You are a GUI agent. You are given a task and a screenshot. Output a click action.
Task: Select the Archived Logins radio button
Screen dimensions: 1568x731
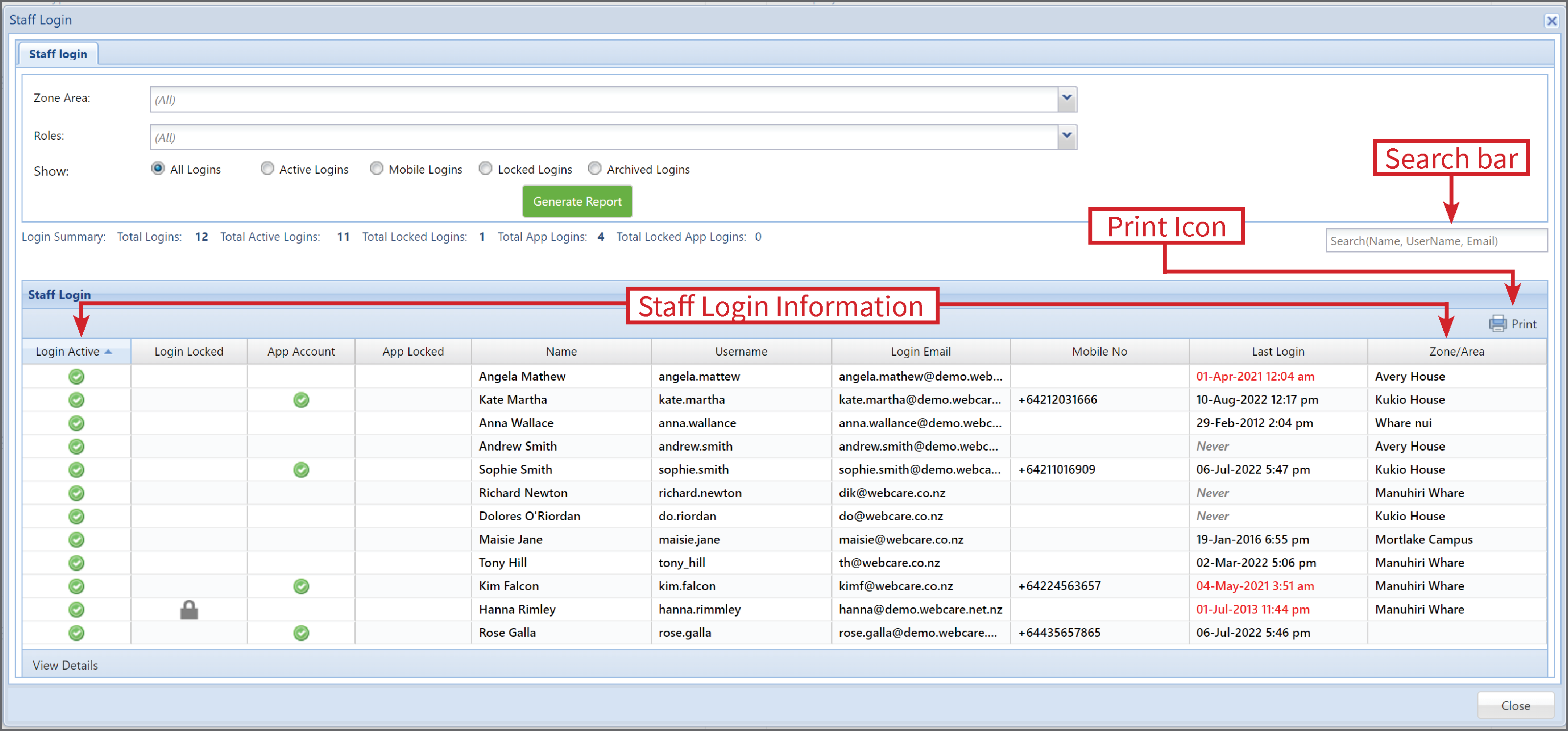pyautogui.click(x=595, y=169)
